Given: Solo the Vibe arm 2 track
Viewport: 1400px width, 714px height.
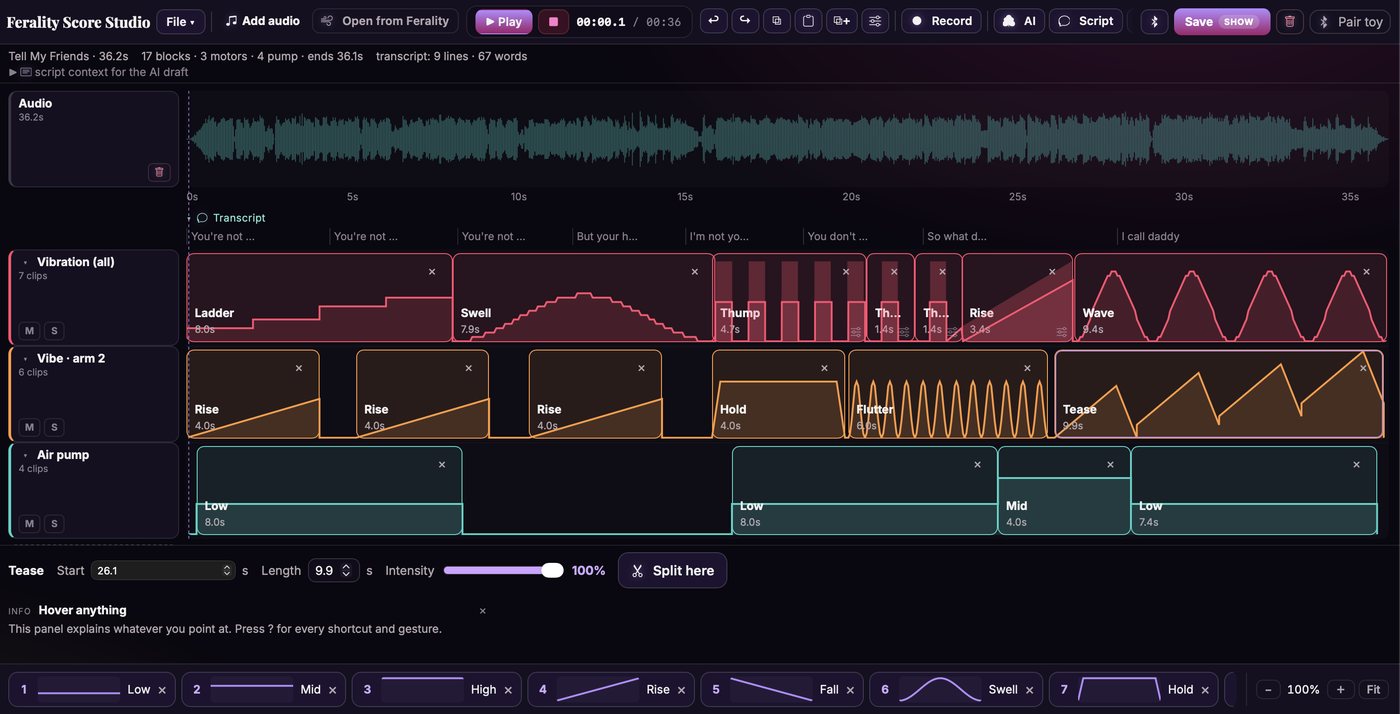Looking at the screenshot, I should tap(54, 427).
